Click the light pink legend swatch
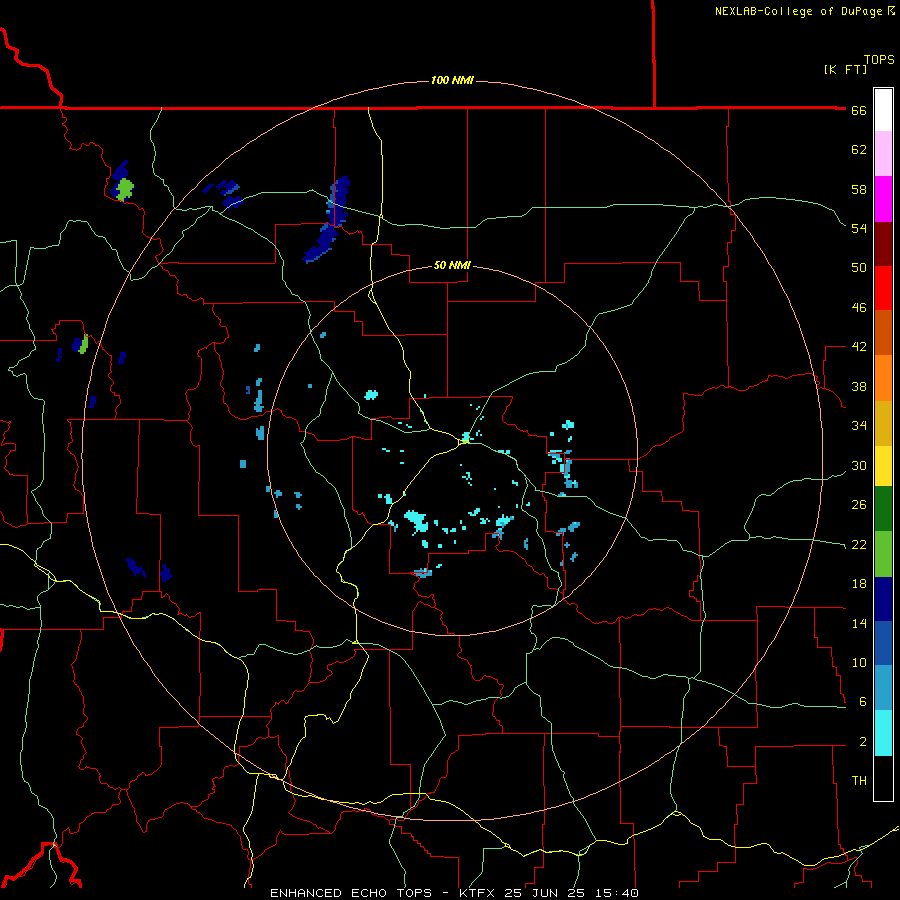The height and width of the screenshot is (900, 900). coord(883,154)
